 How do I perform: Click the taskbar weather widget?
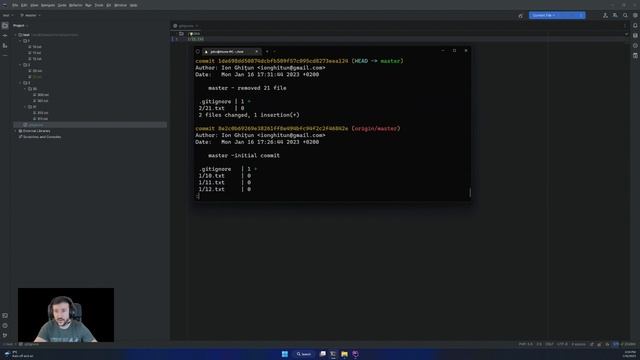point(18,354)
